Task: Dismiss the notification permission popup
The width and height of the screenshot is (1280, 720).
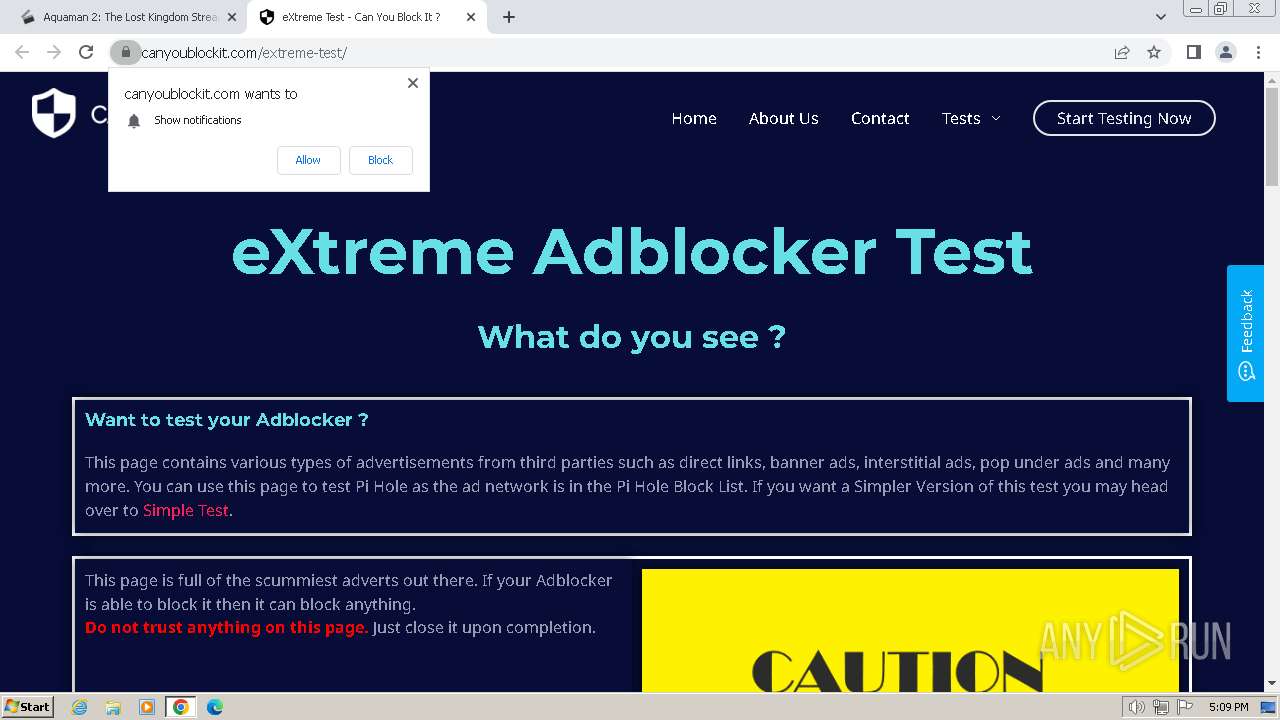Action: tap(413, 83)
